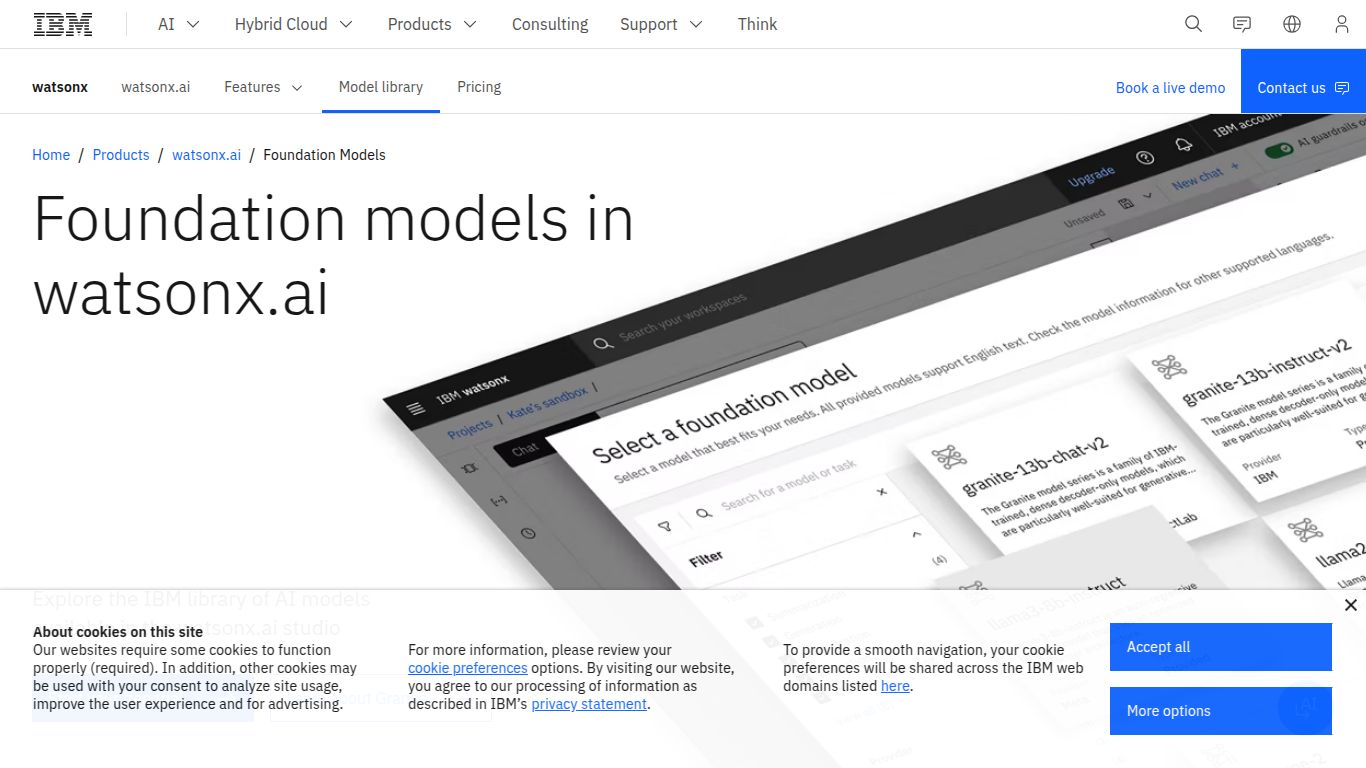Open More options for cookies
The width and height of the screenshot is (1366, 768).
tap(1220, 710)
